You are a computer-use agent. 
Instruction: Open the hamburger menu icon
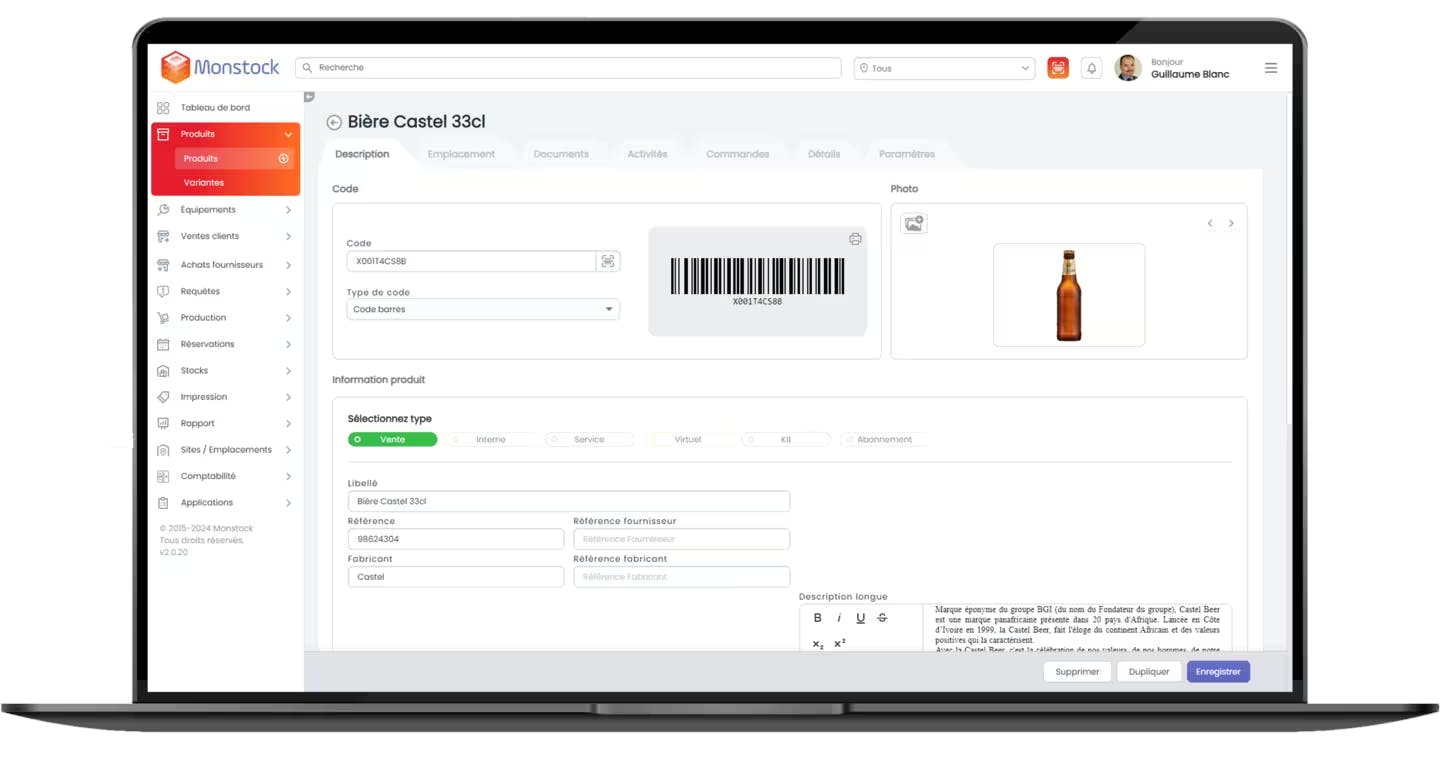click(1271, 68)
